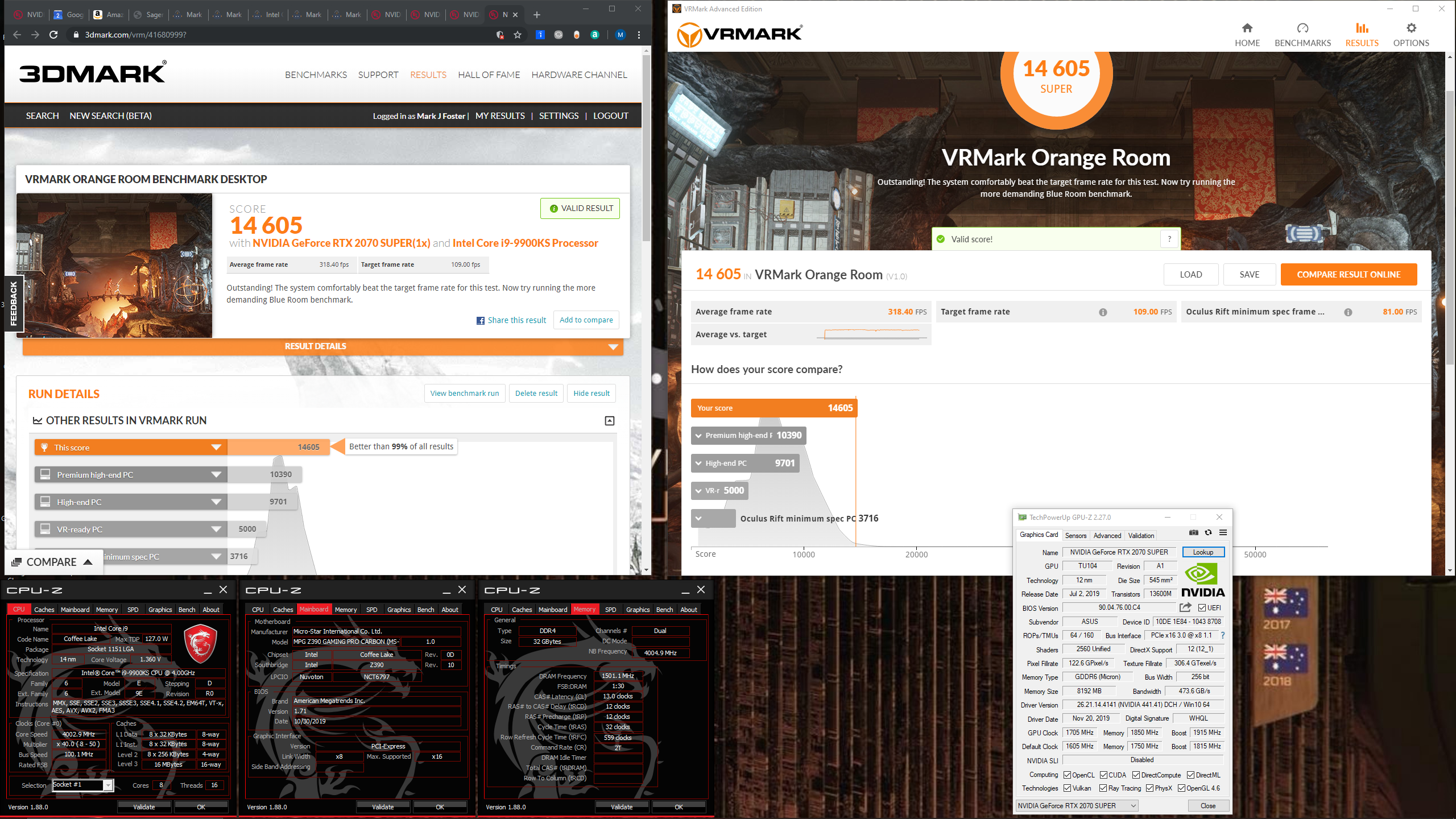This screenshot has width=1456, height=819.
Task: Open Bench tab in third CPU-Z window
Action: pos(664,610)
